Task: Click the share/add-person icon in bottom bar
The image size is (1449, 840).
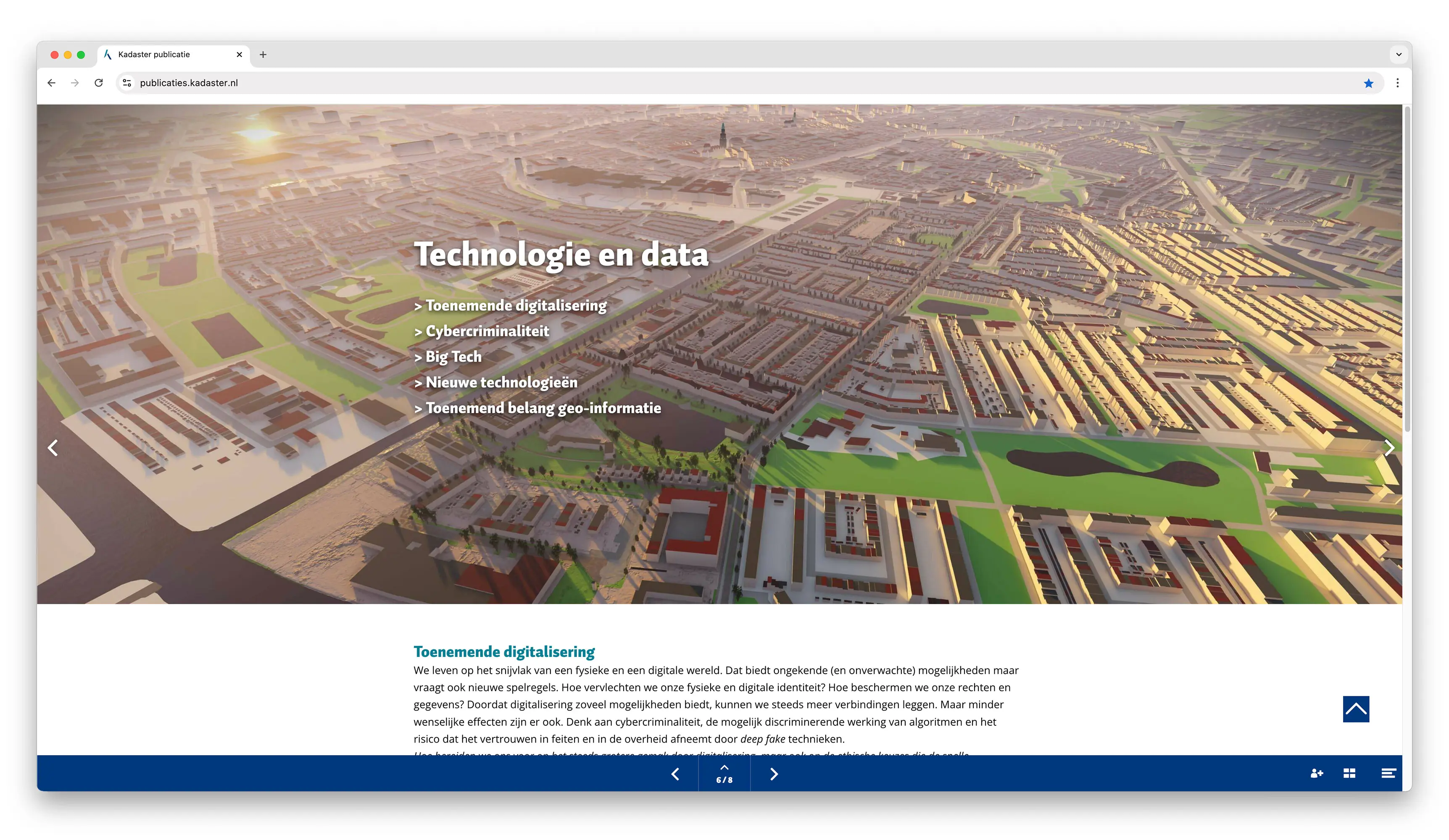Action: point(1316,773)
